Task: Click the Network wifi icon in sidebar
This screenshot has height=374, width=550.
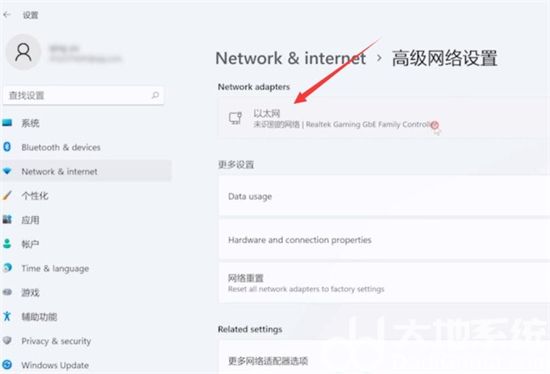Action: pos(7,171)
